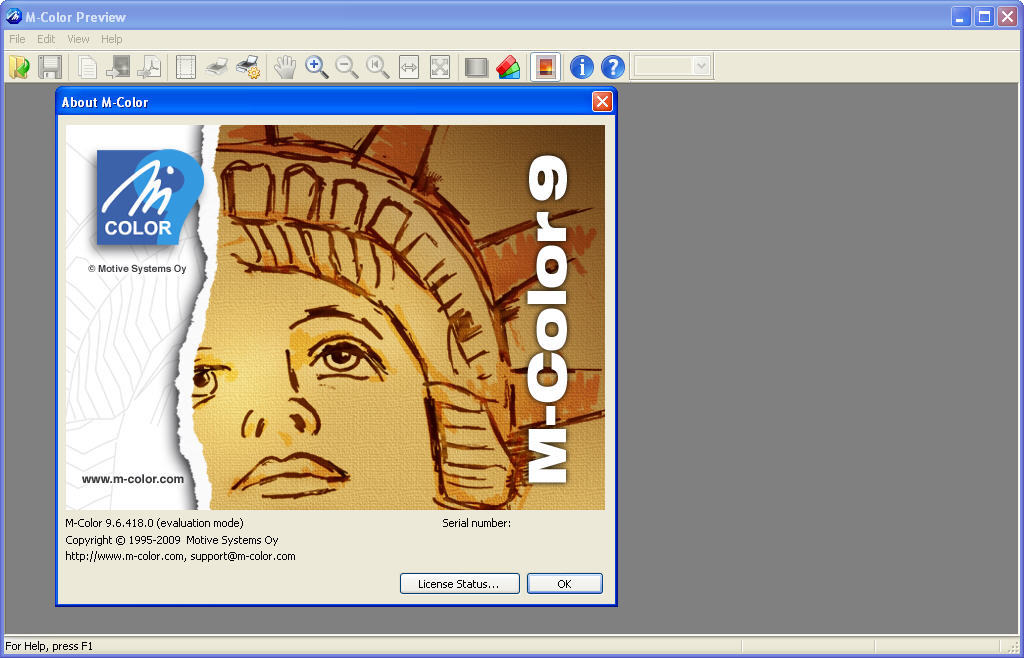
Task: Select the Copy page icon
Action: (86, 67)
